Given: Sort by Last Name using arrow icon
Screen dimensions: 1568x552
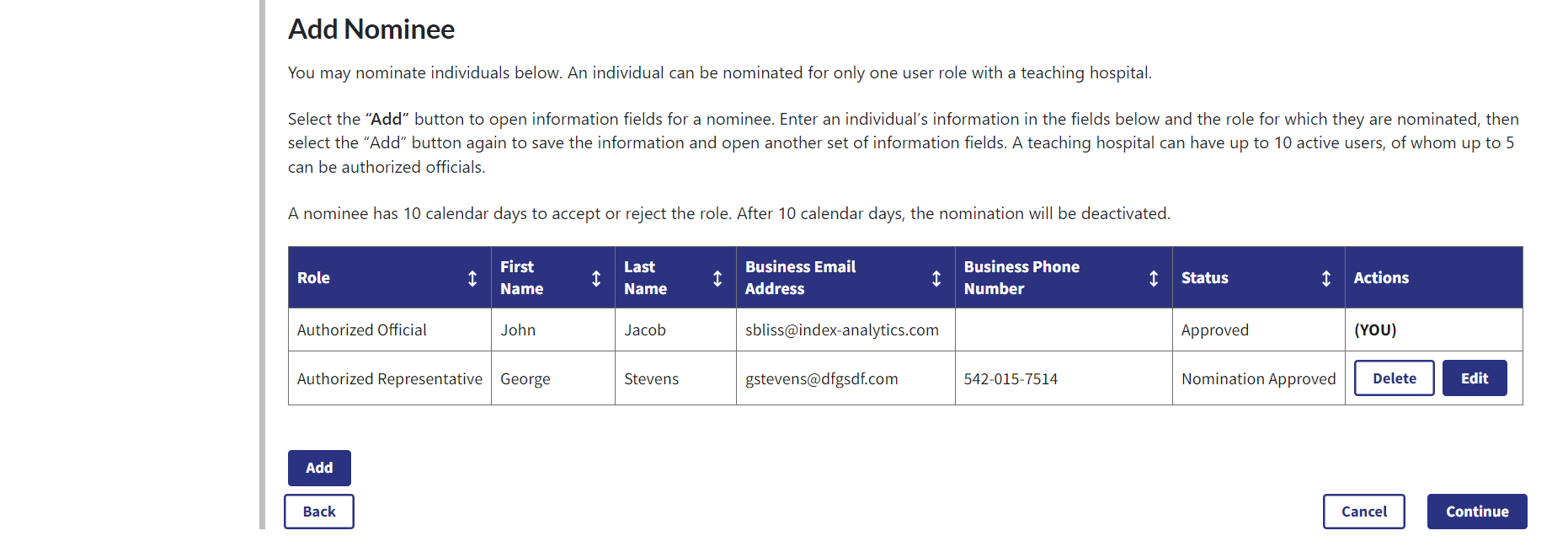Looking at the screenshot, I should tap(717, 278).
